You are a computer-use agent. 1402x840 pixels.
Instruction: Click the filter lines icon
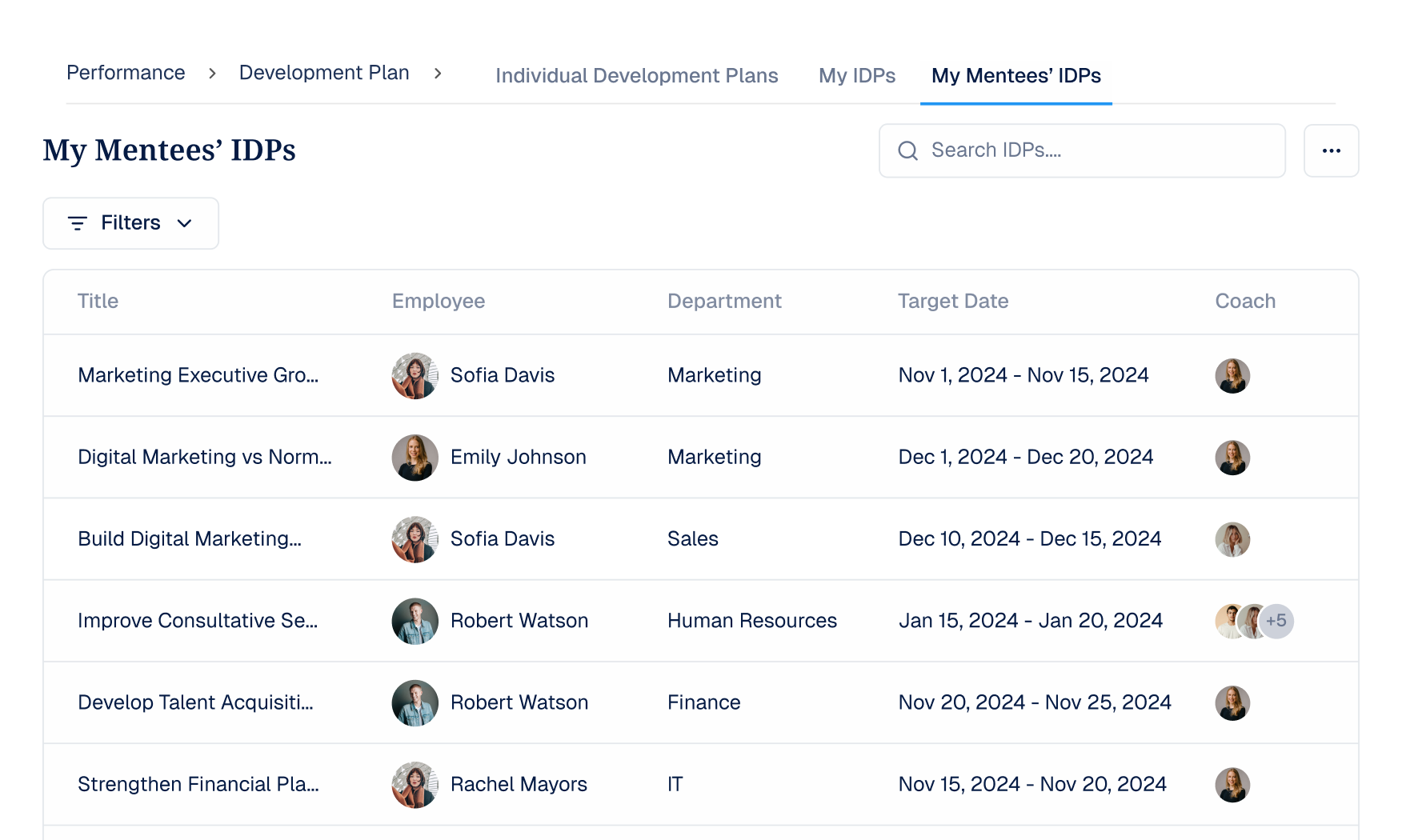pos(78,223)
